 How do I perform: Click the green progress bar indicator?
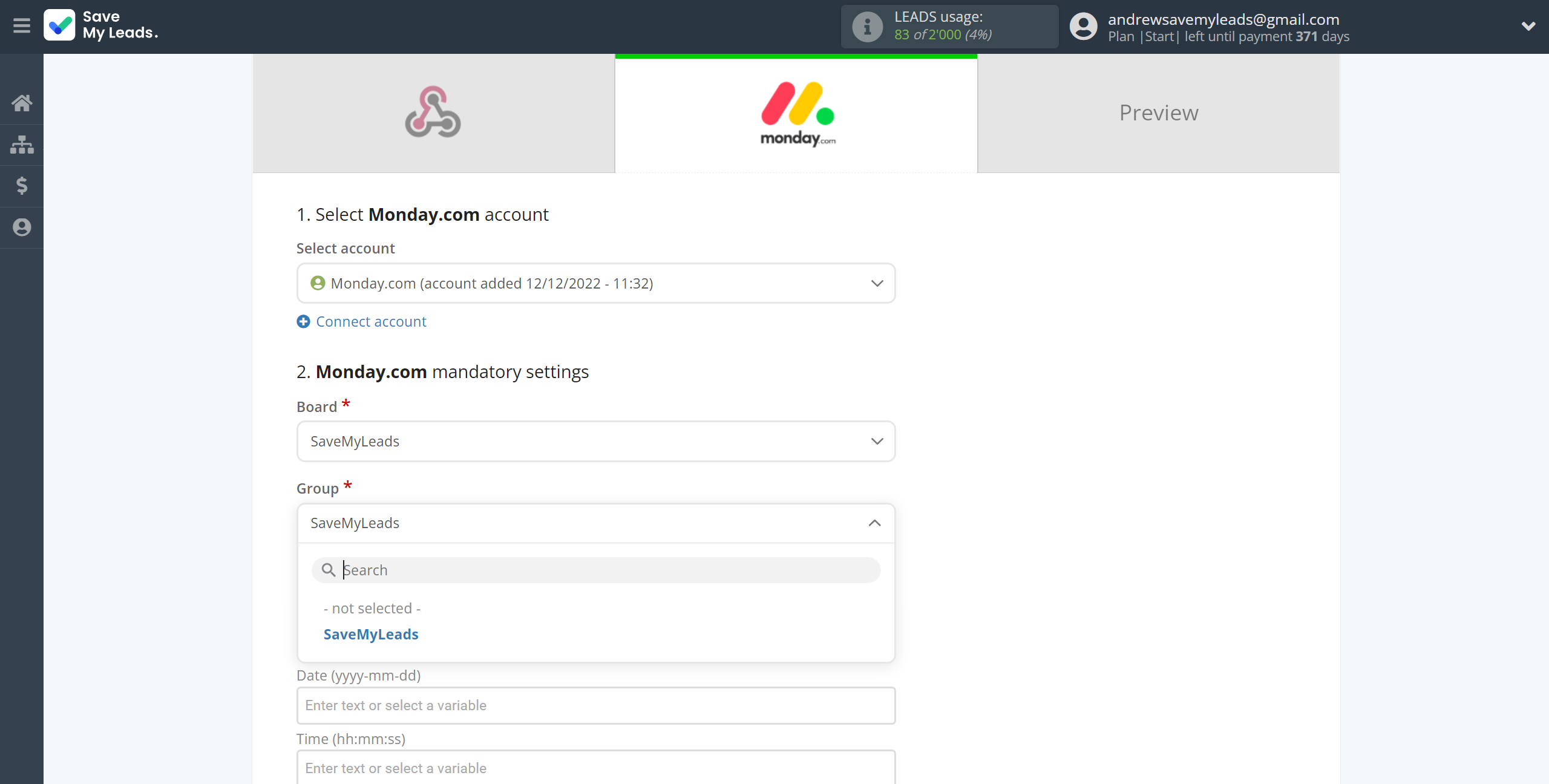point(796,57)
